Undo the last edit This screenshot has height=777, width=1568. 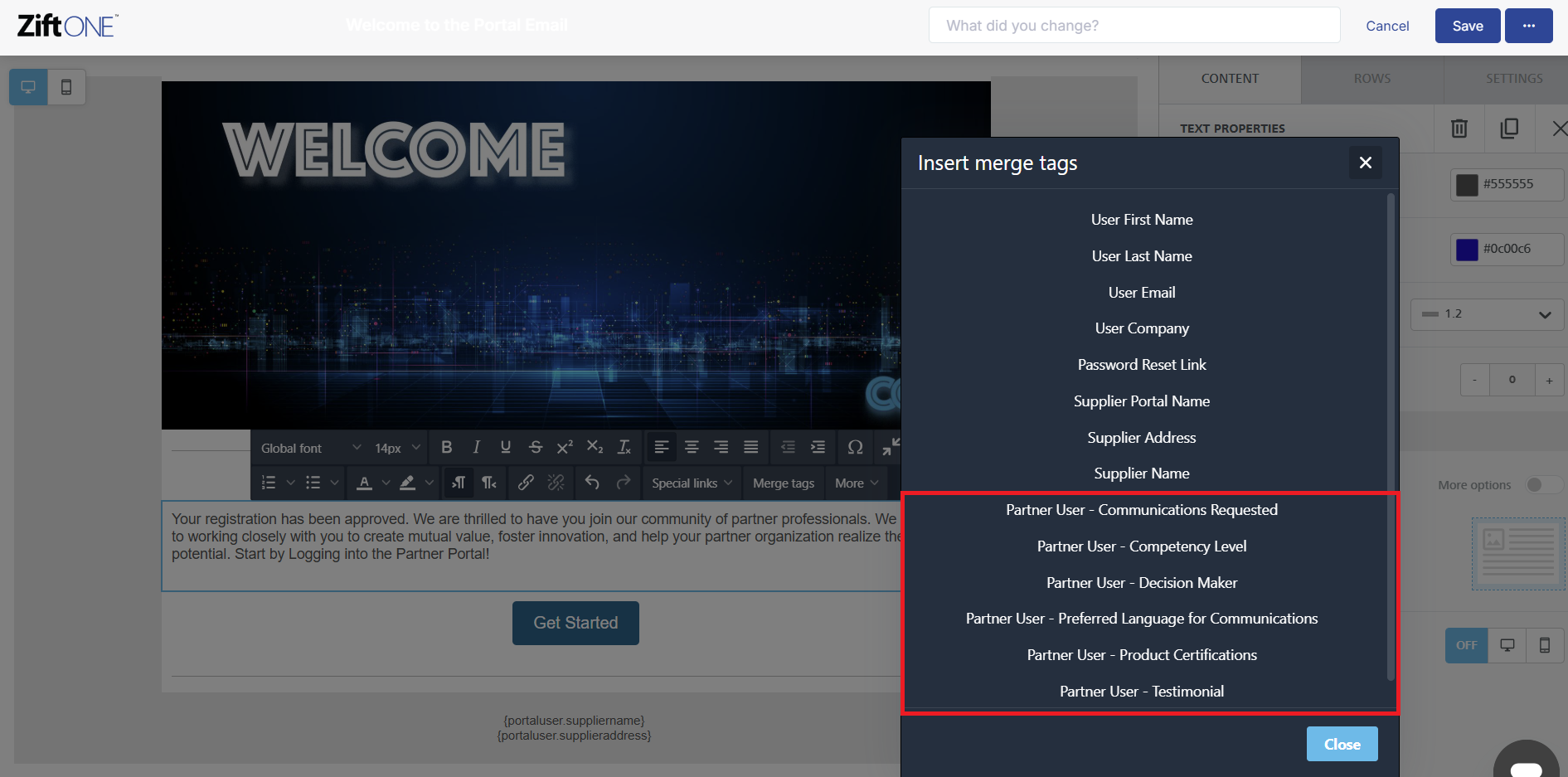[592, 483]
